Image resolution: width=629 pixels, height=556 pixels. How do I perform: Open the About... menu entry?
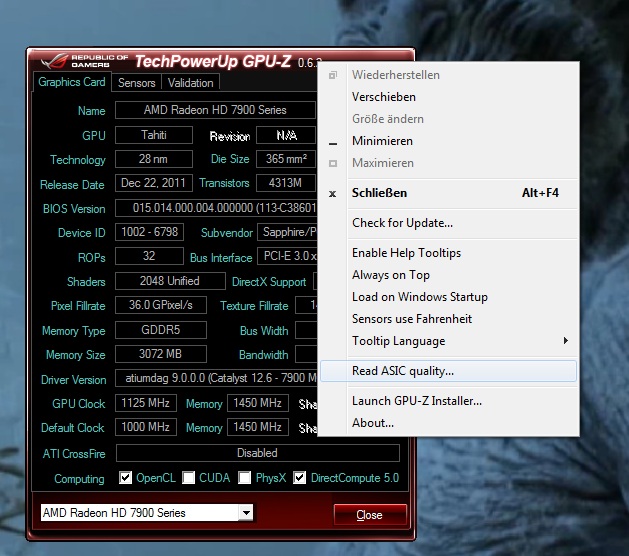(448, 423)
